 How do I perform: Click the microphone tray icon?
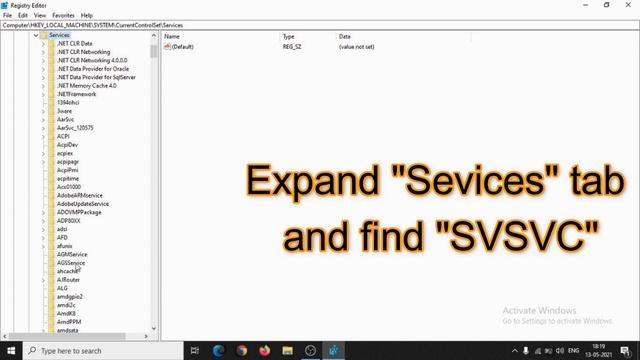pyautogui.click(x=526, y=351)
